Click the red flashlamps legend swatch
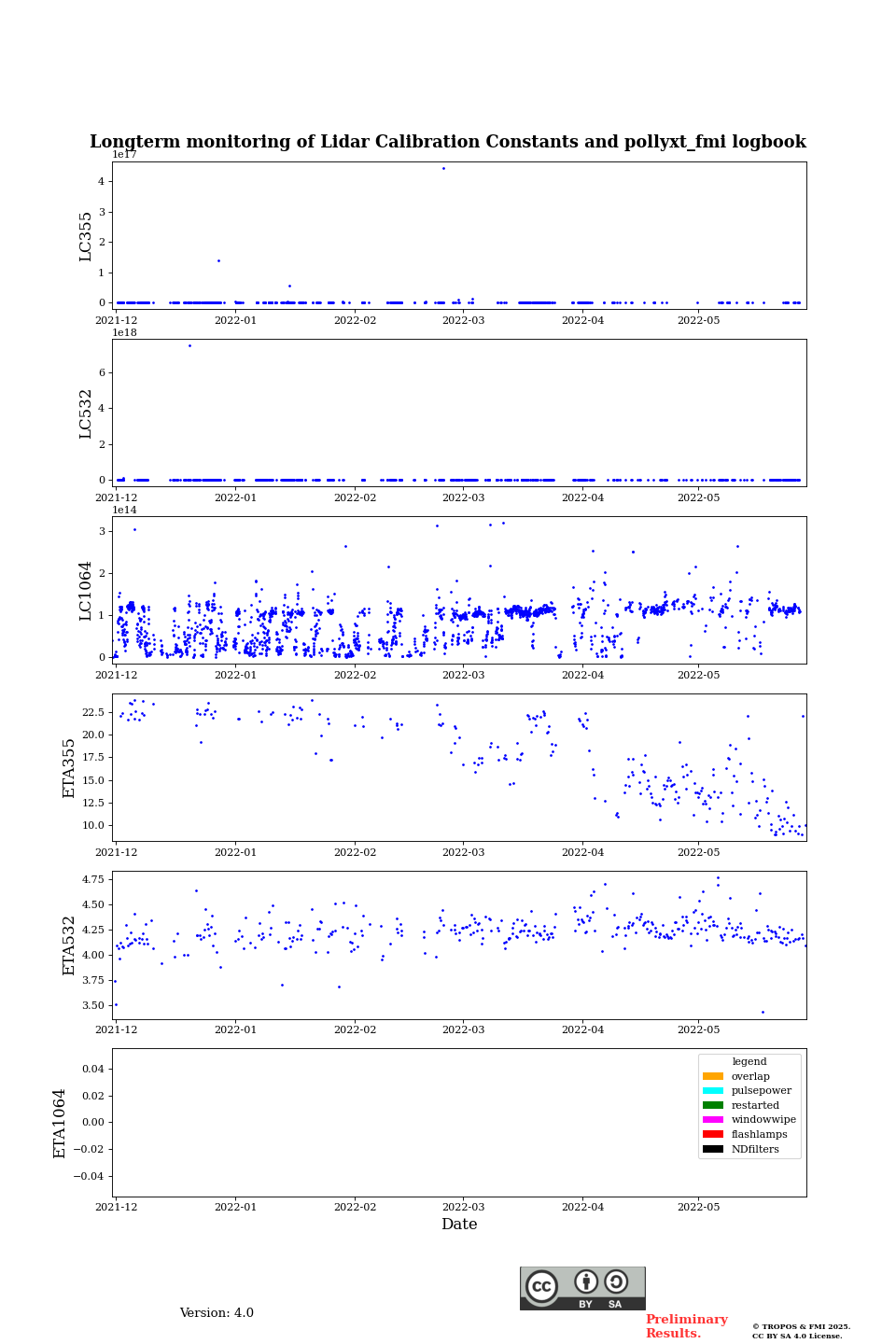 click(x=713, y=1135)
